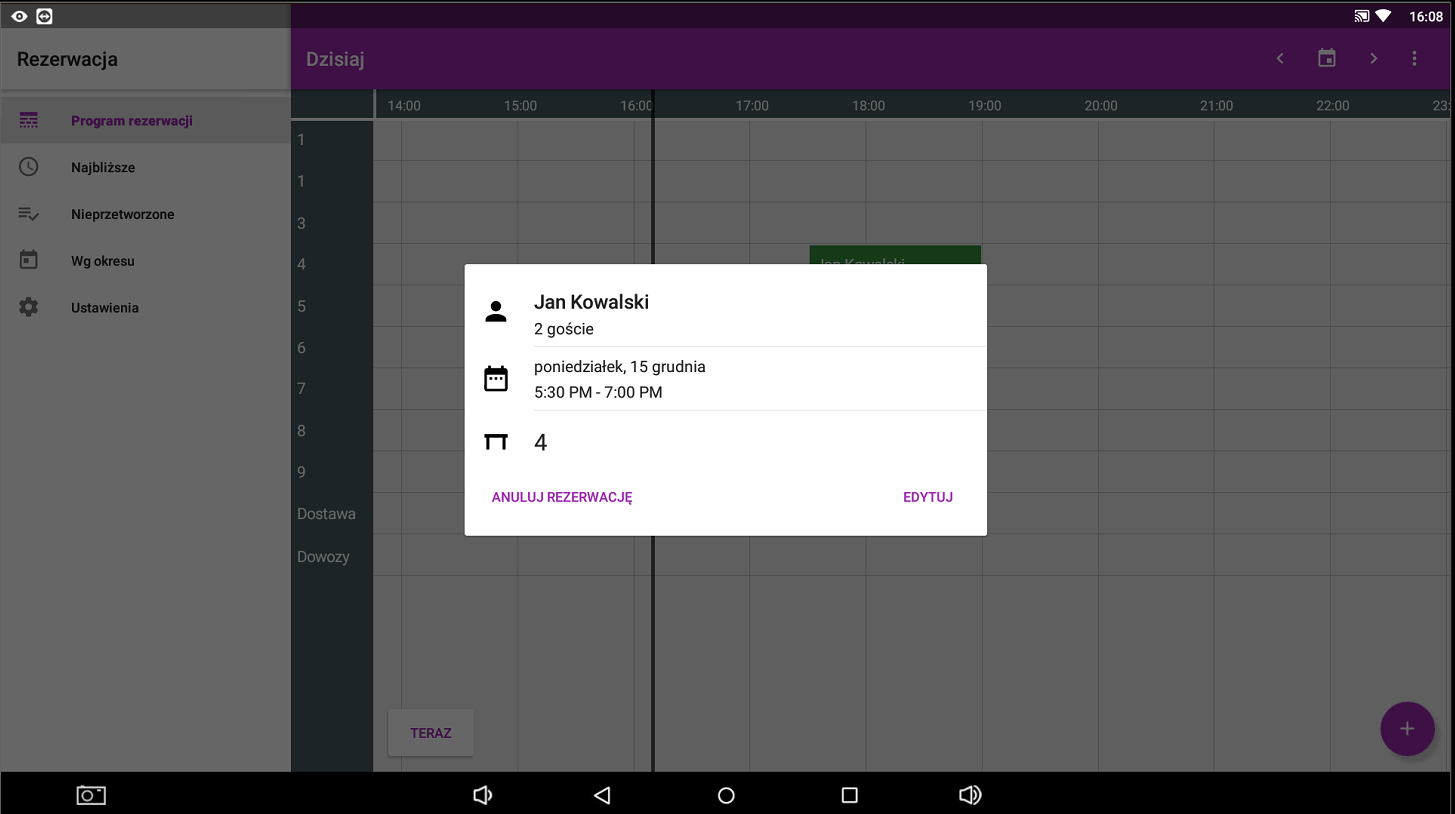Screen dimensions: 1455x814
Task: Click EDYTUJ to edit the reservation
Action: 927,497
